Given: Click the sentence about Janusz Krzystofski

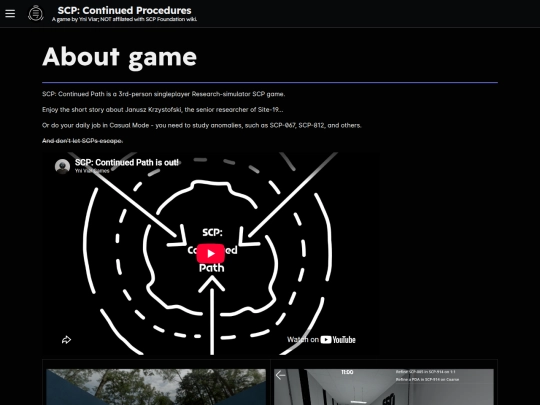Looking at the screenshot, I should click(163, 110).
